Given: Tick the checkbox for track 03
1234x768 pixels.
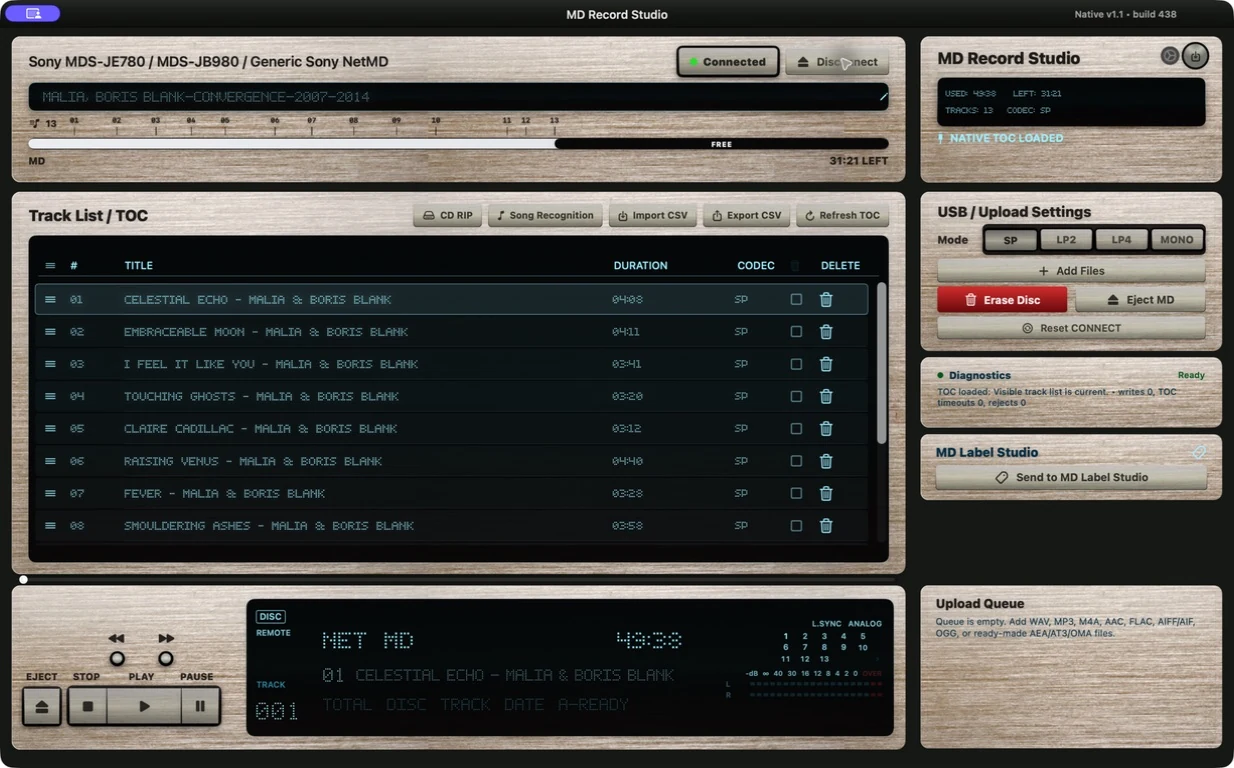Looking at the screenshot, I should [x=796, y=364].
